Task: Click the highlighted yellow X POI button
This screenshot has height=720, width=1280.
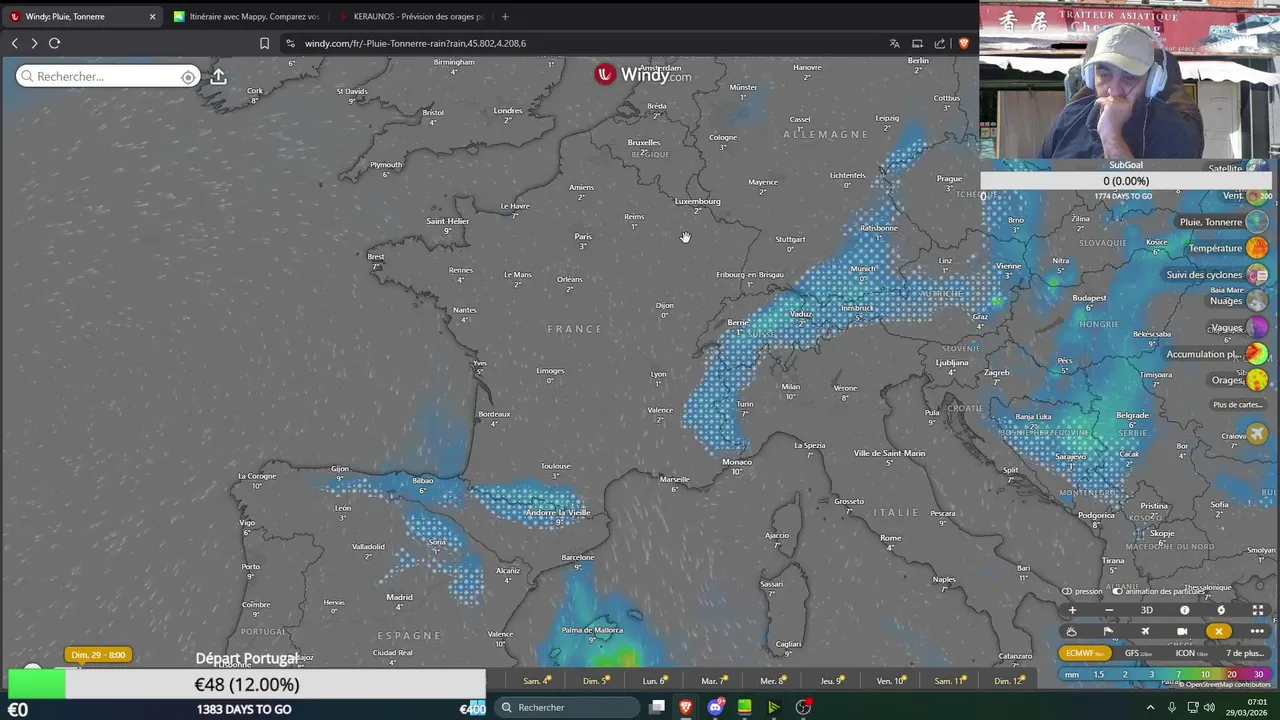Action: pyautogui.click(x=1218, y=631)
